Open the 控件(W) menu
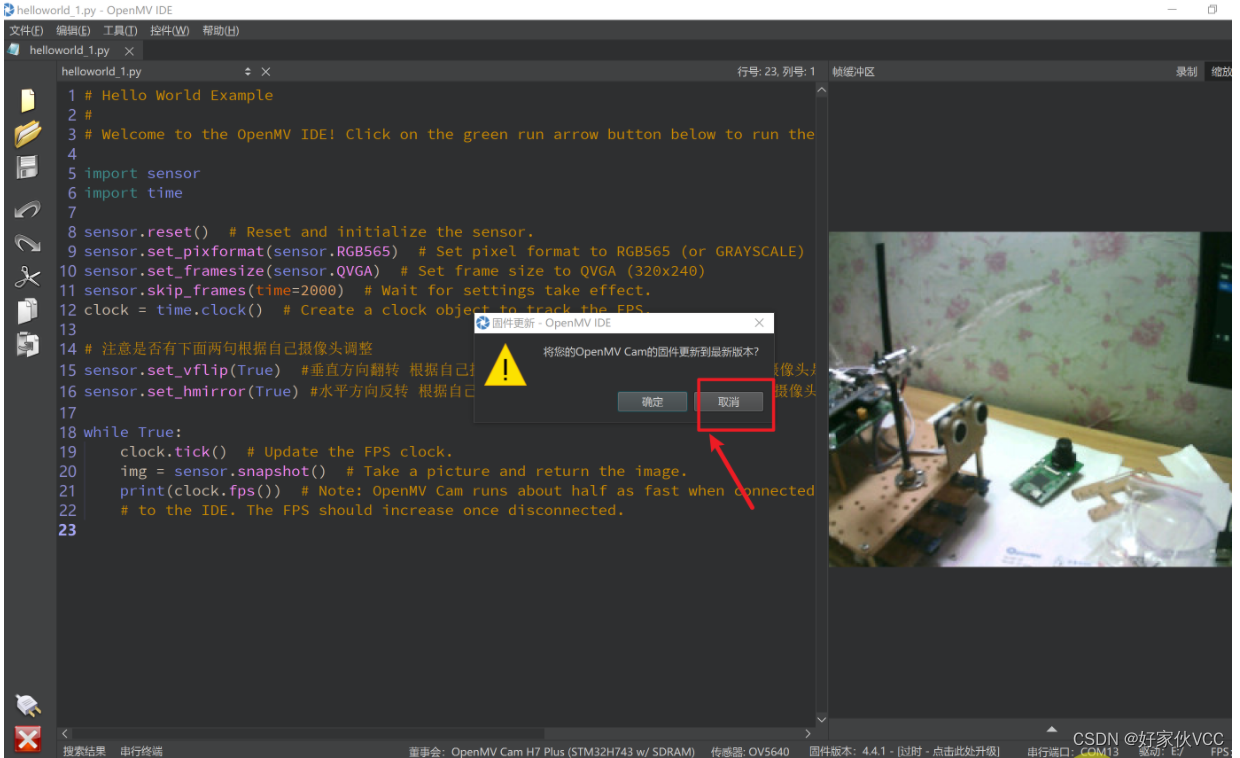 170,30
